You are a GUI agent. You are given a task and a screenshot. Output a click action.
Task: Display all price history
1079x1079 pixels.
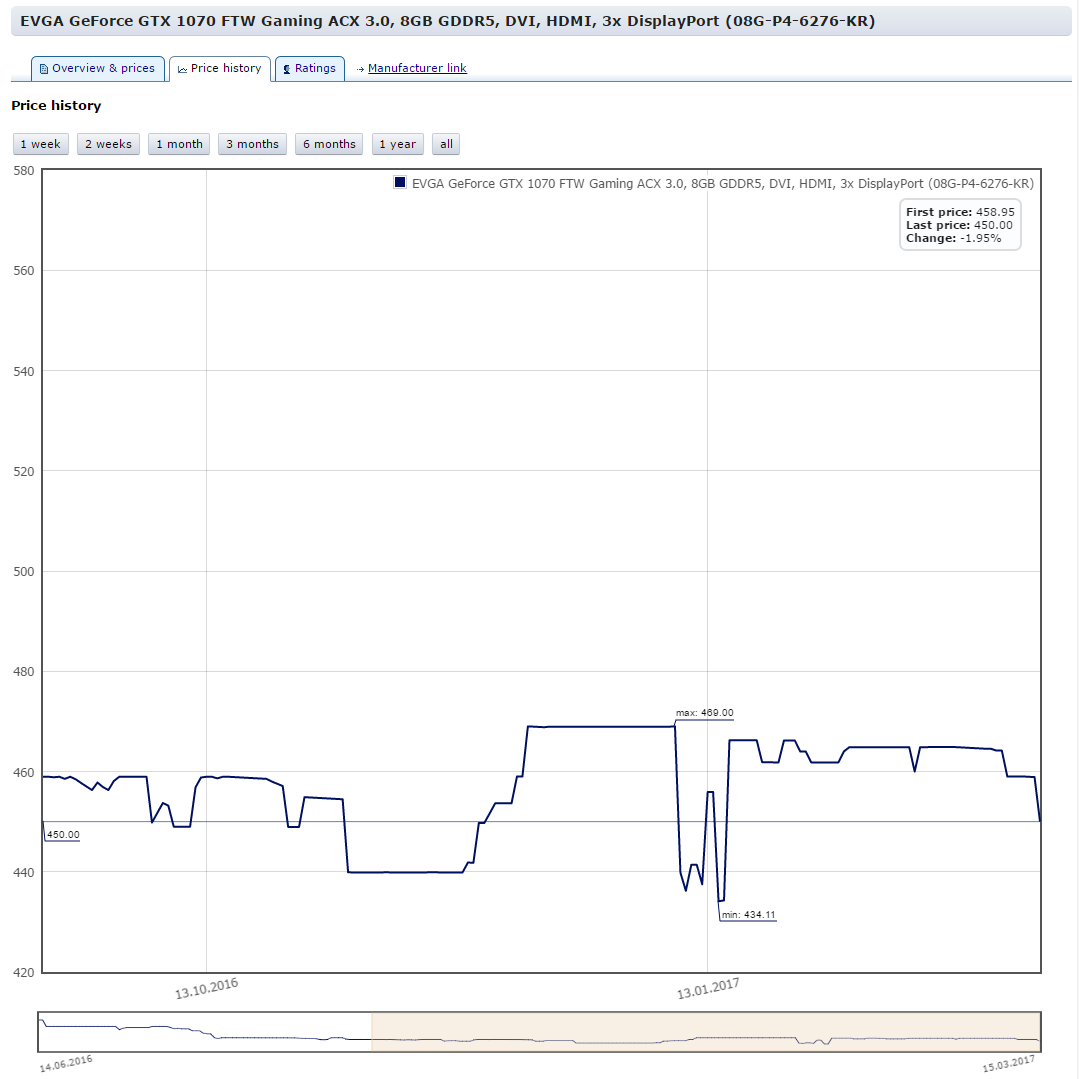[446, 144]
